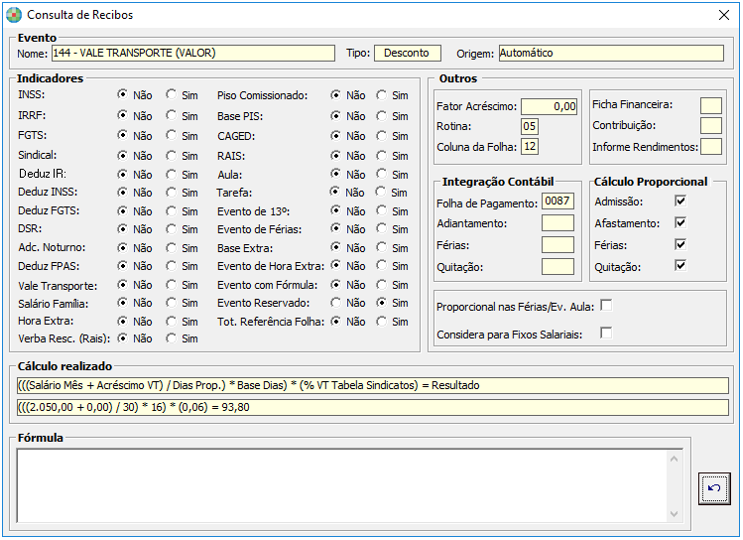743x540 pixels.
Task: Uncheck Afastamento in Cálculo Proporcional
Action: pyautogui.click(x=680, y=222)
